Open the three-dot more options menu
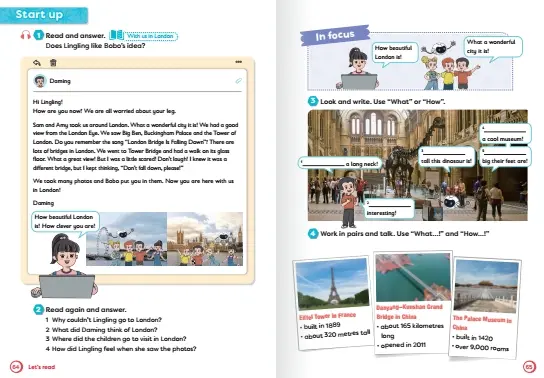 (239, 62)
